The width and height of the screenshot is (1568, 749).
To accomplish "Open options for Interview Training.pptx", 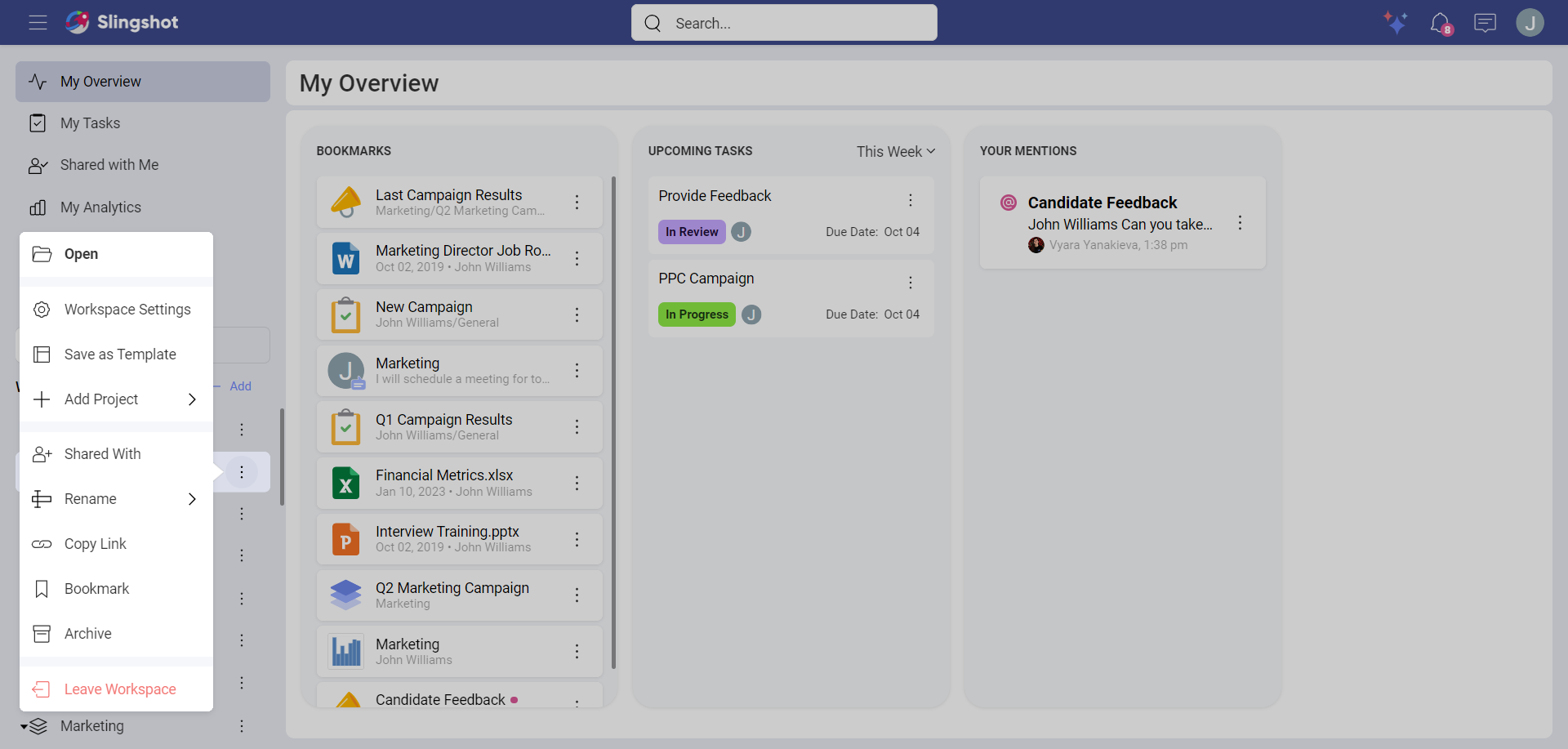I will click(x=577, y=539).
